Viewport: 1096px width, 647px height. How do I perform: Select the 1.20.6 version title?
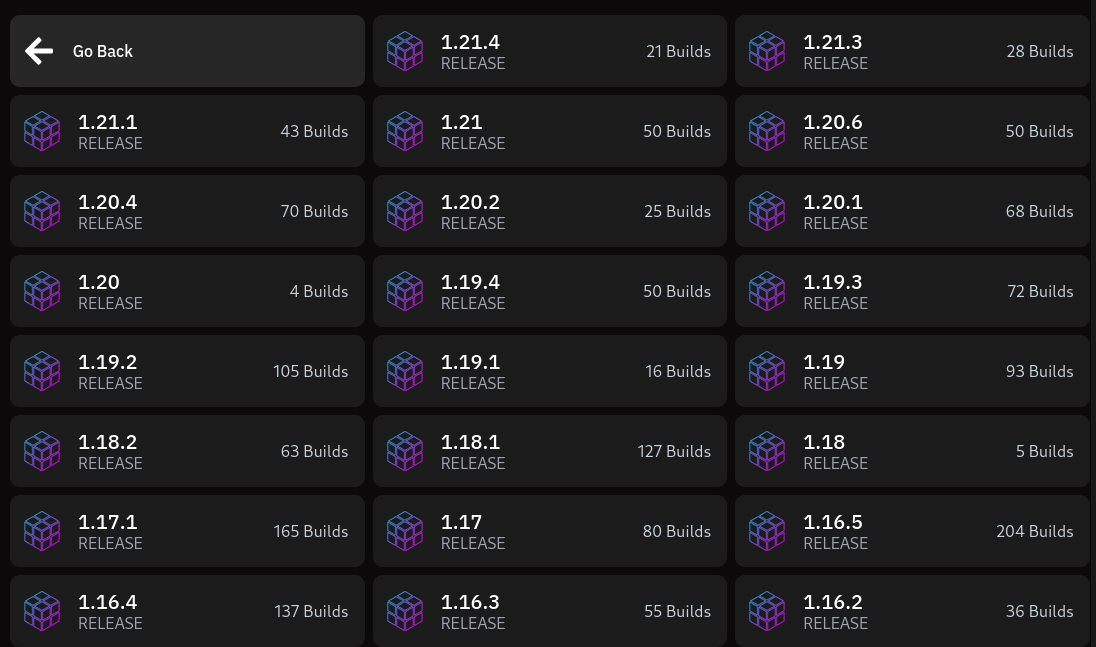coord(833,122)
